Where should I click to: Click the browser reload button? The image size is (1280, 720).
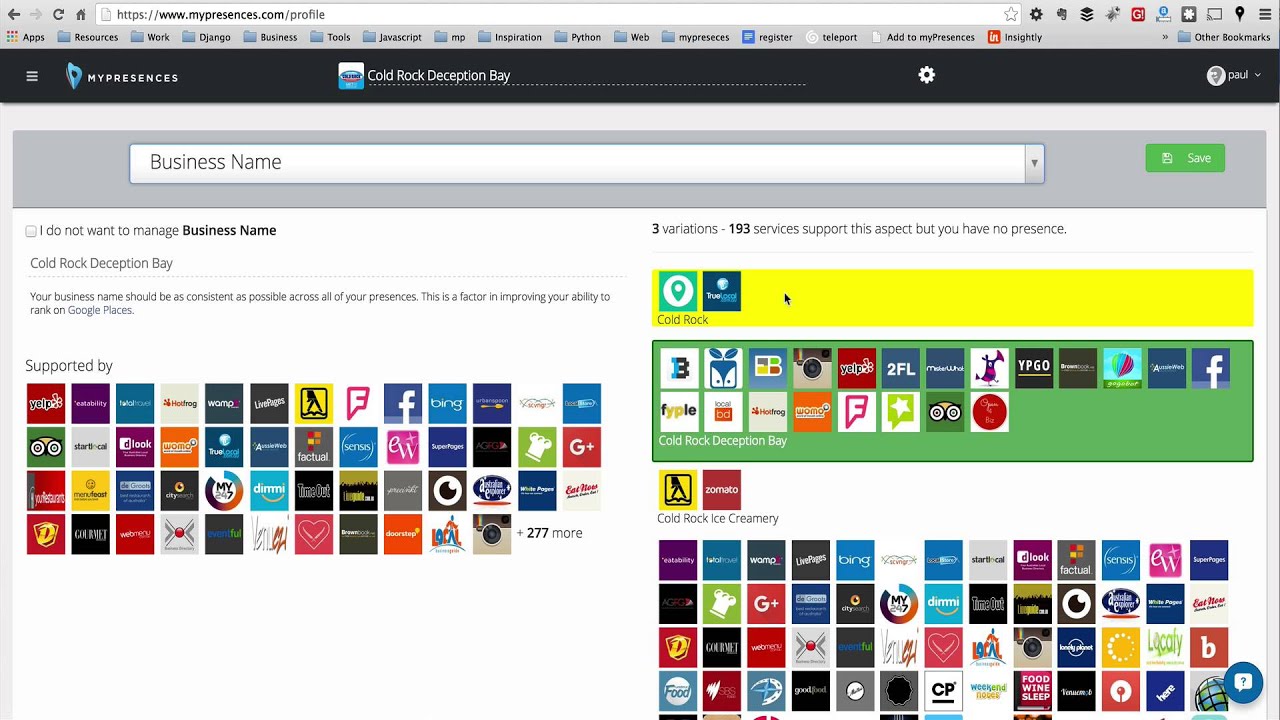coord(58,14)
